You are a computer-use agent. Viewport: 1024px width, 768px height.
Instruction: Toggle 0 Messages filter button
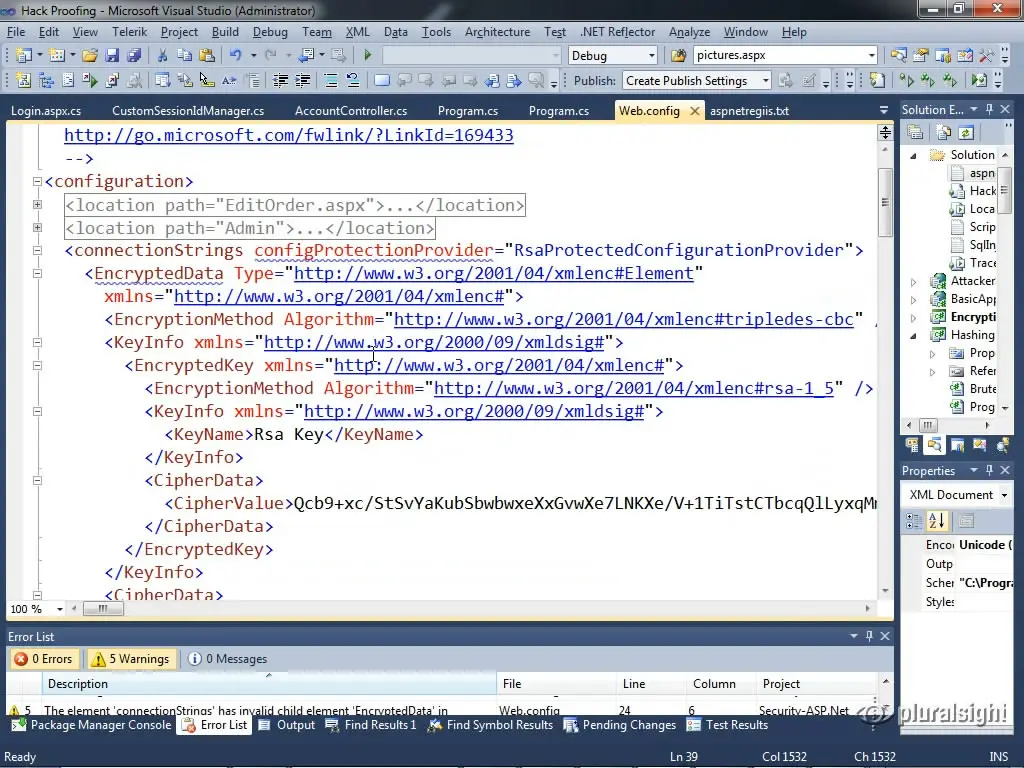tap(228, 659)
